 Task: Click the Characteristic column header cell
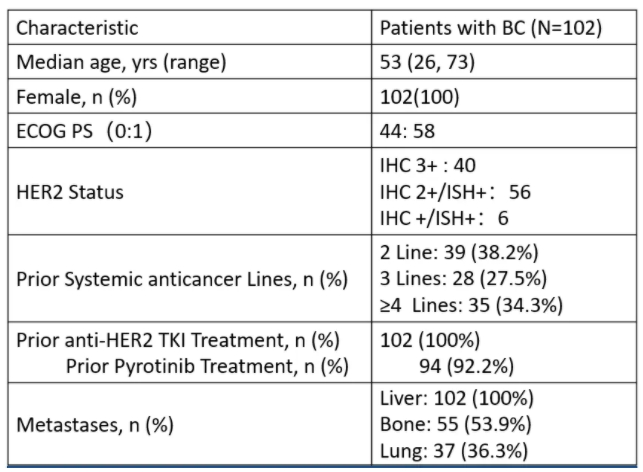[77, 27]
